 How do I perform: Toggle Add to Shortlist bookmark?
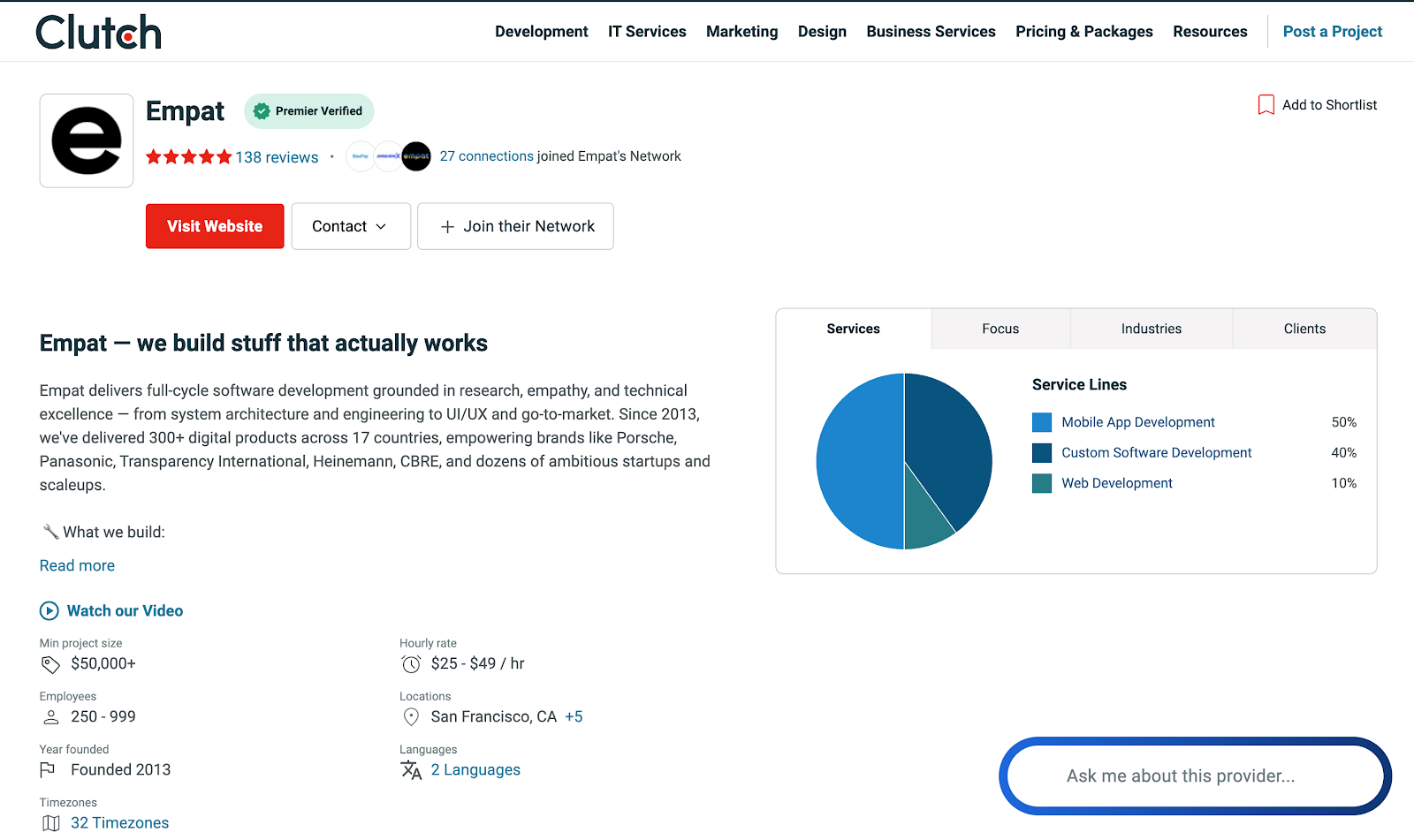[1266, 104]
